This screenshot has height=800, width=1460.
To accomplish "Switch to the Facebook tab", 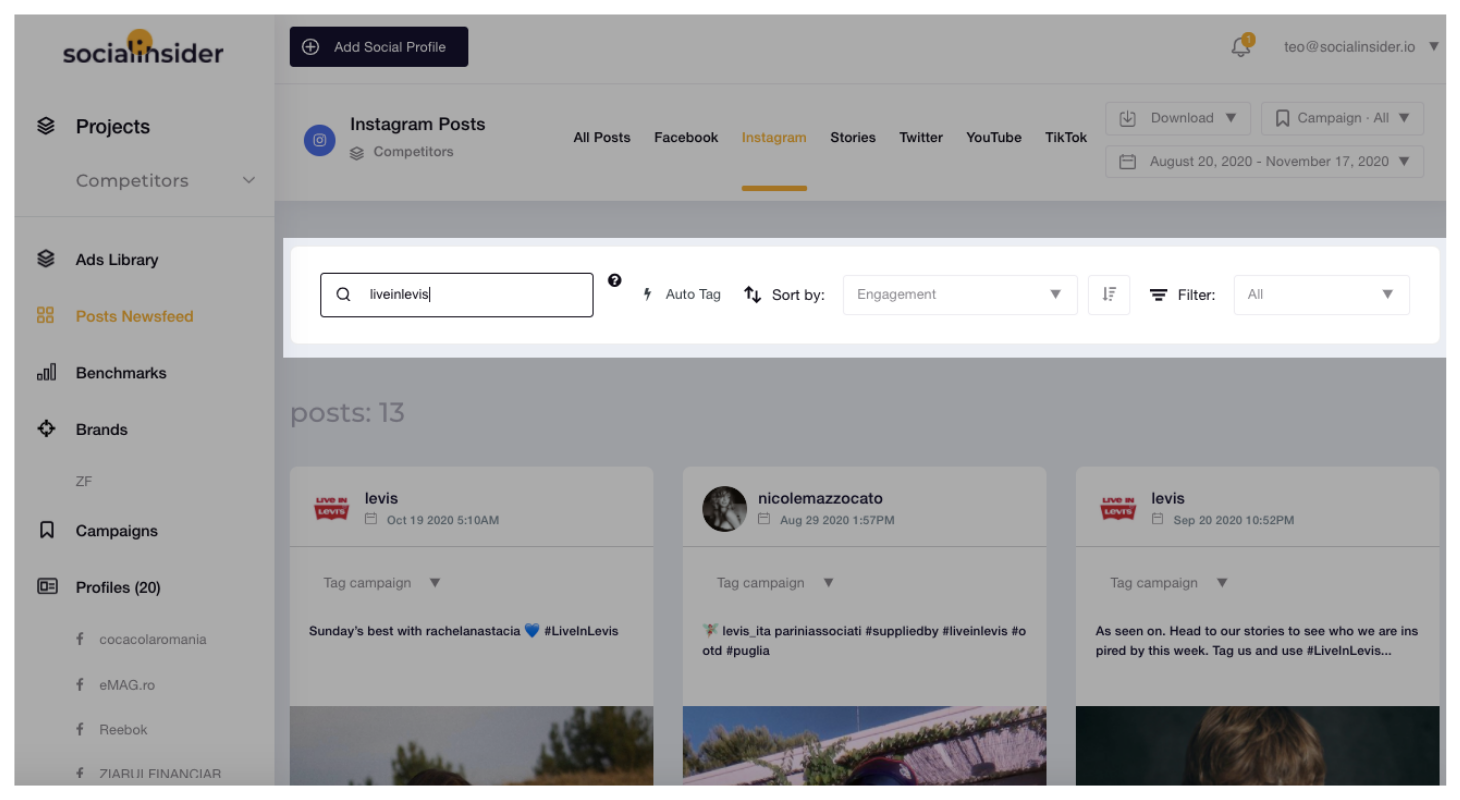I will coord(686,138).
